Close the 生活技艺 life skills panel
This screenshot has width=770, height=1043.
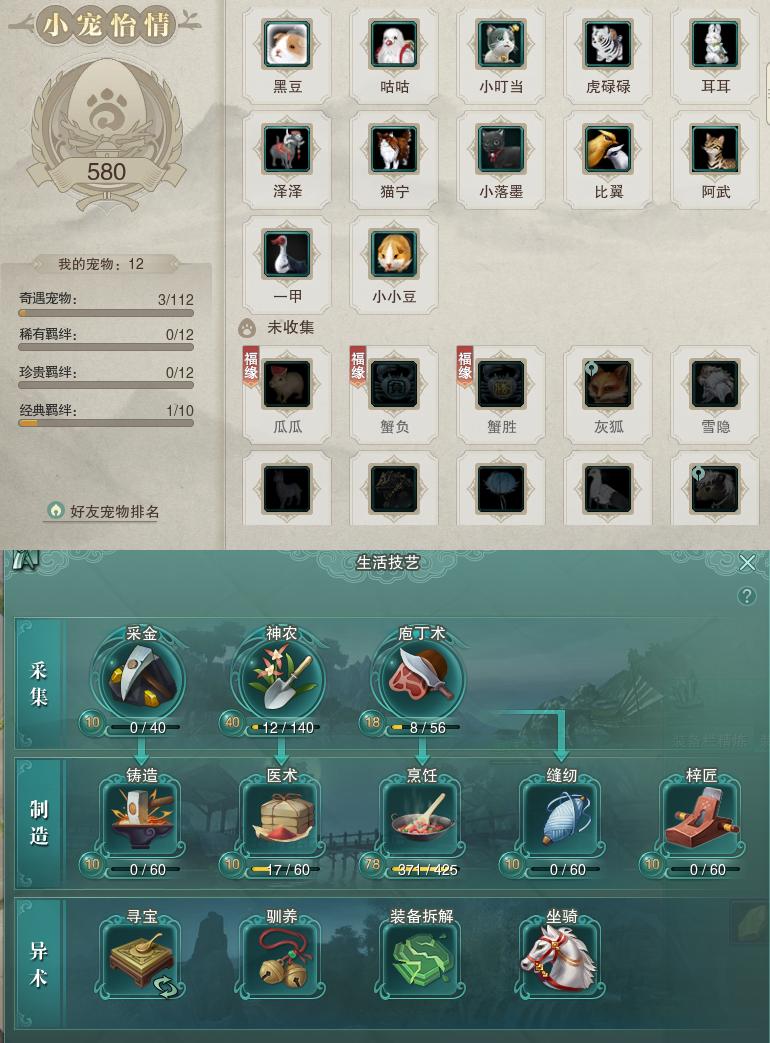click(x=747, y=563)
